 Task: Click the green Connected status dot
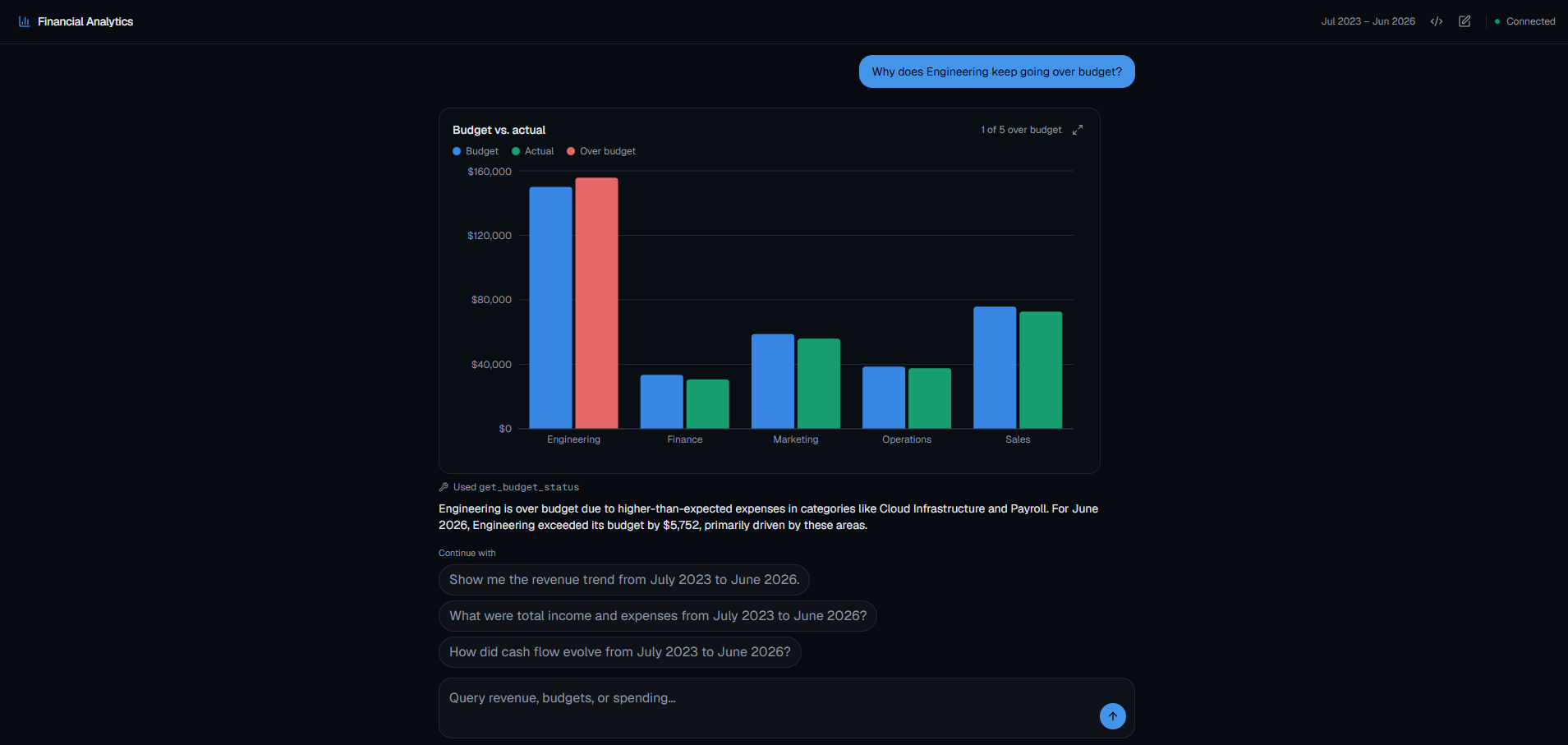1497,21
